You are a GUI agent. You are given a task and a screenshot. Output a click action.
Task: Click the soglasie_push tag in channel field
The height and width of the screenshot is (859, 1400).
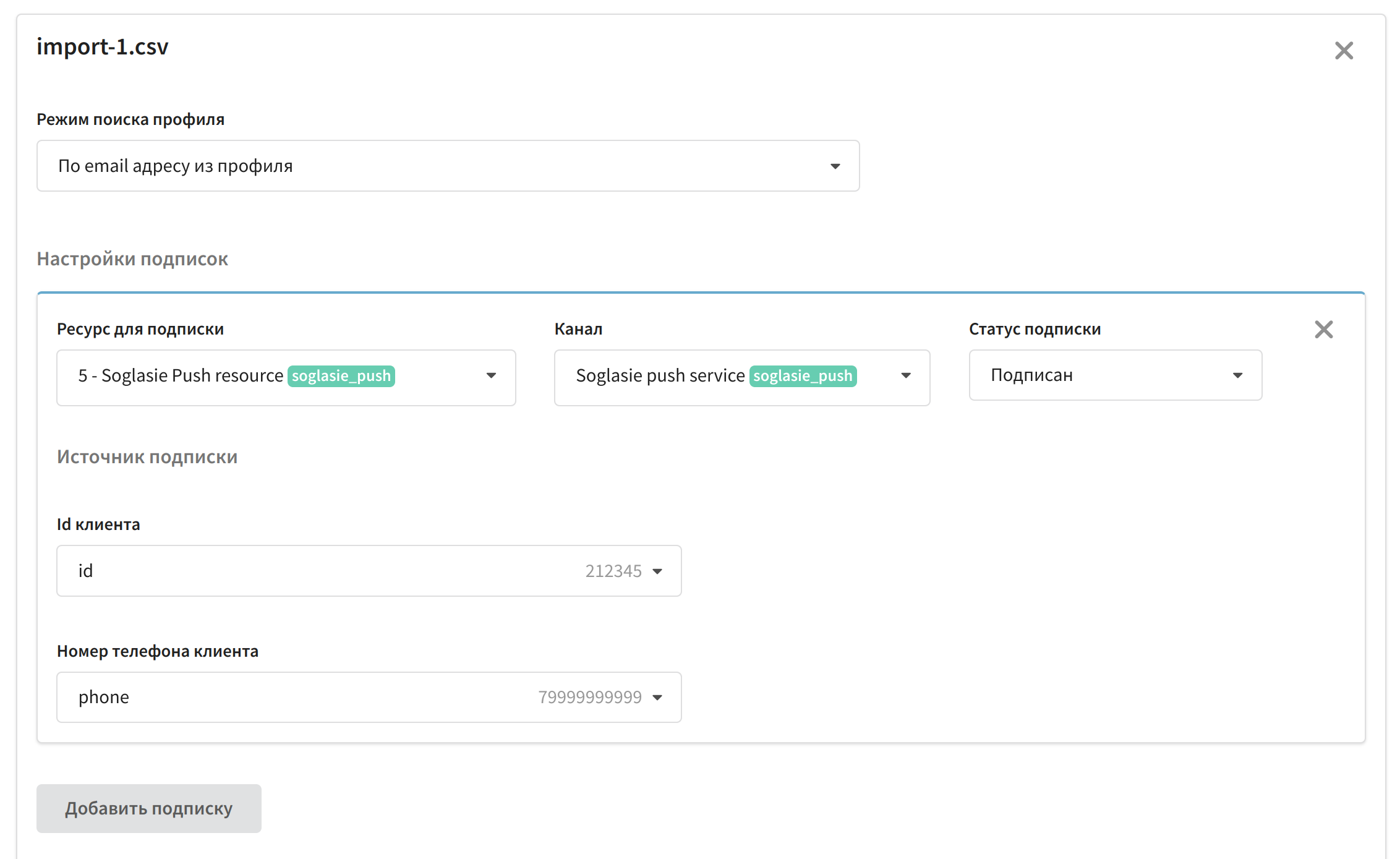coord(803,376)
